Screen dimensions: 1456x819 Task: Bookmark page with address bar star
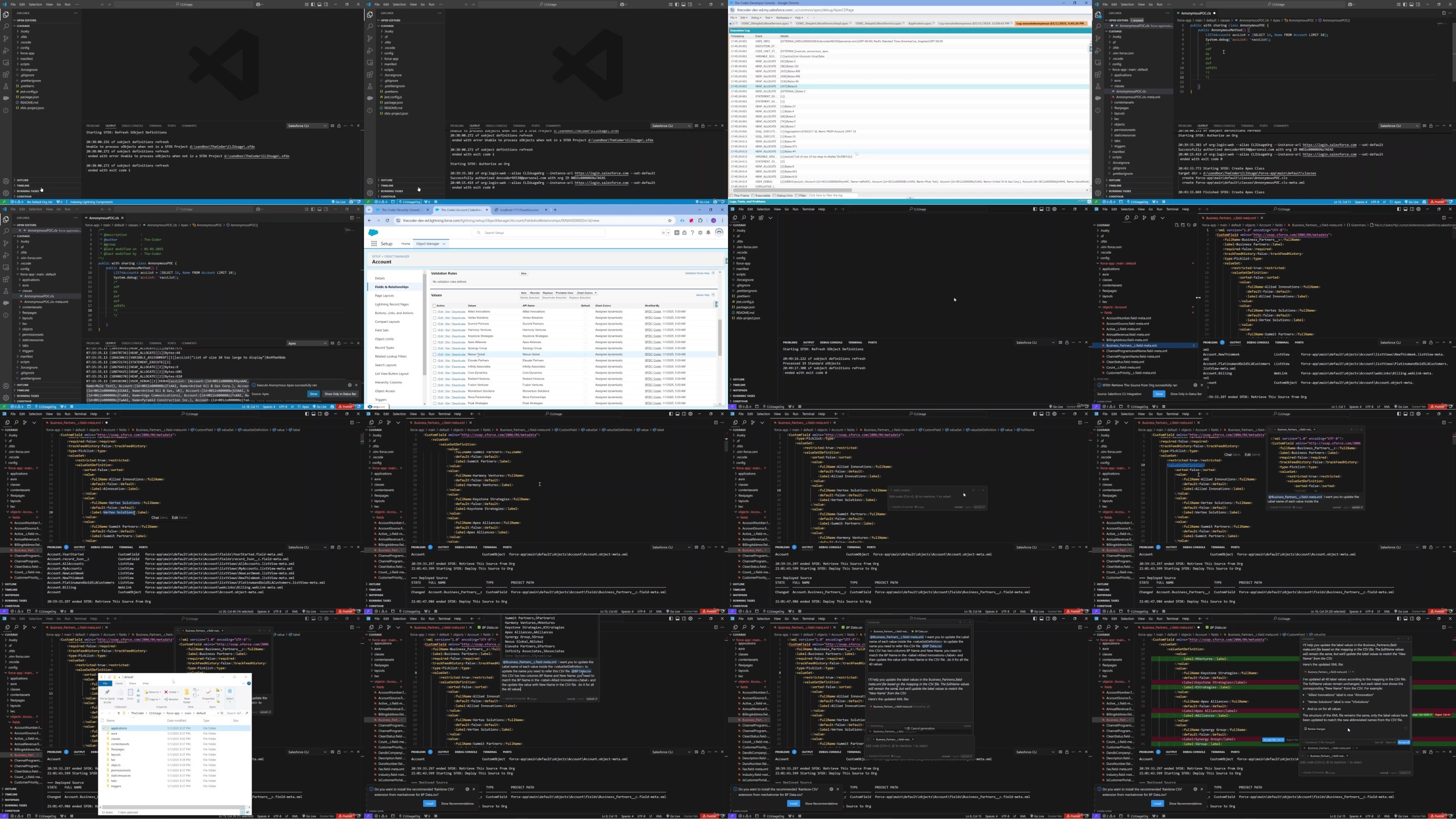[x=670, y=220]
